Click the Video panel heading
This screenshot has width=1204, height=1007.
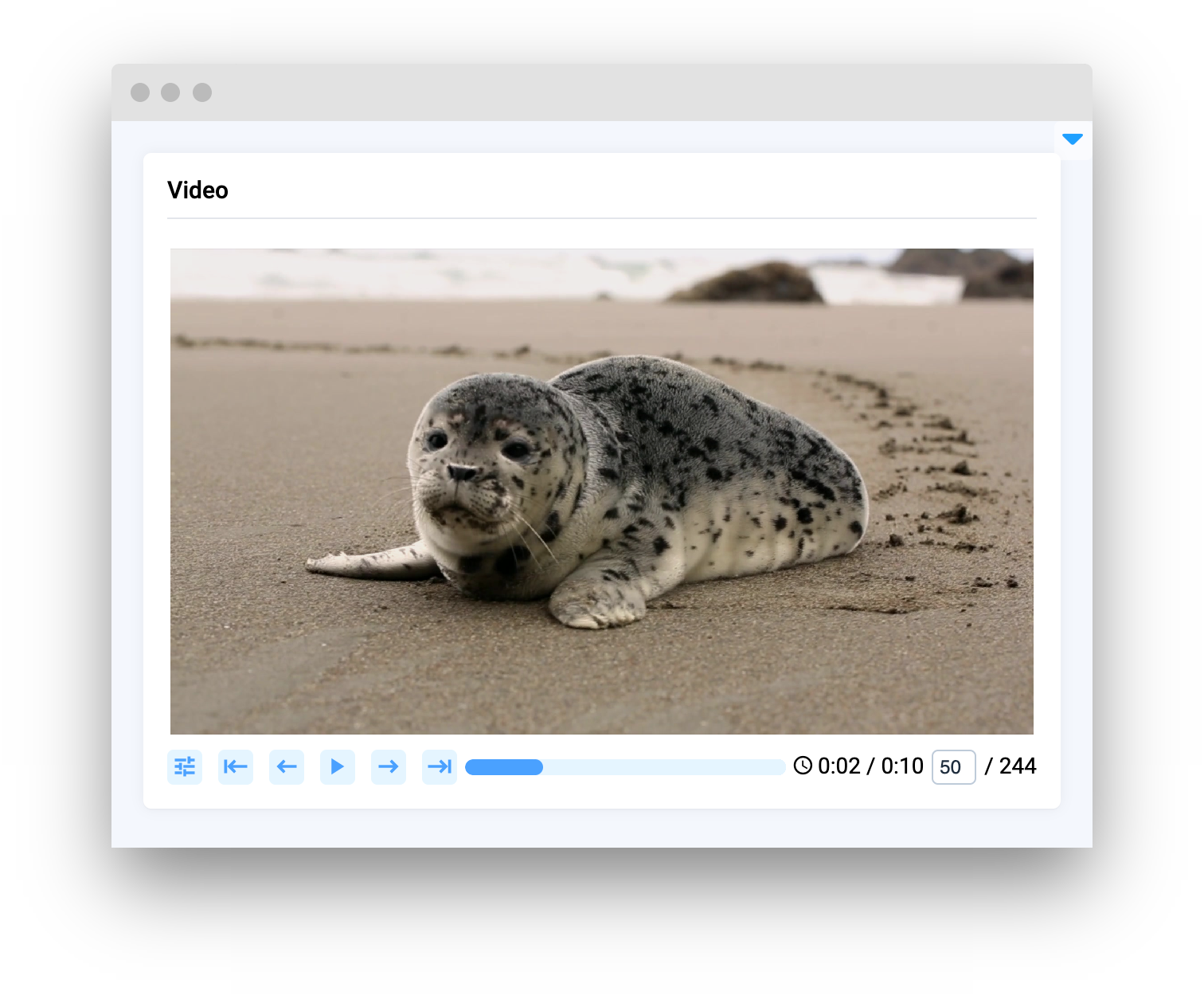(197, 190)
